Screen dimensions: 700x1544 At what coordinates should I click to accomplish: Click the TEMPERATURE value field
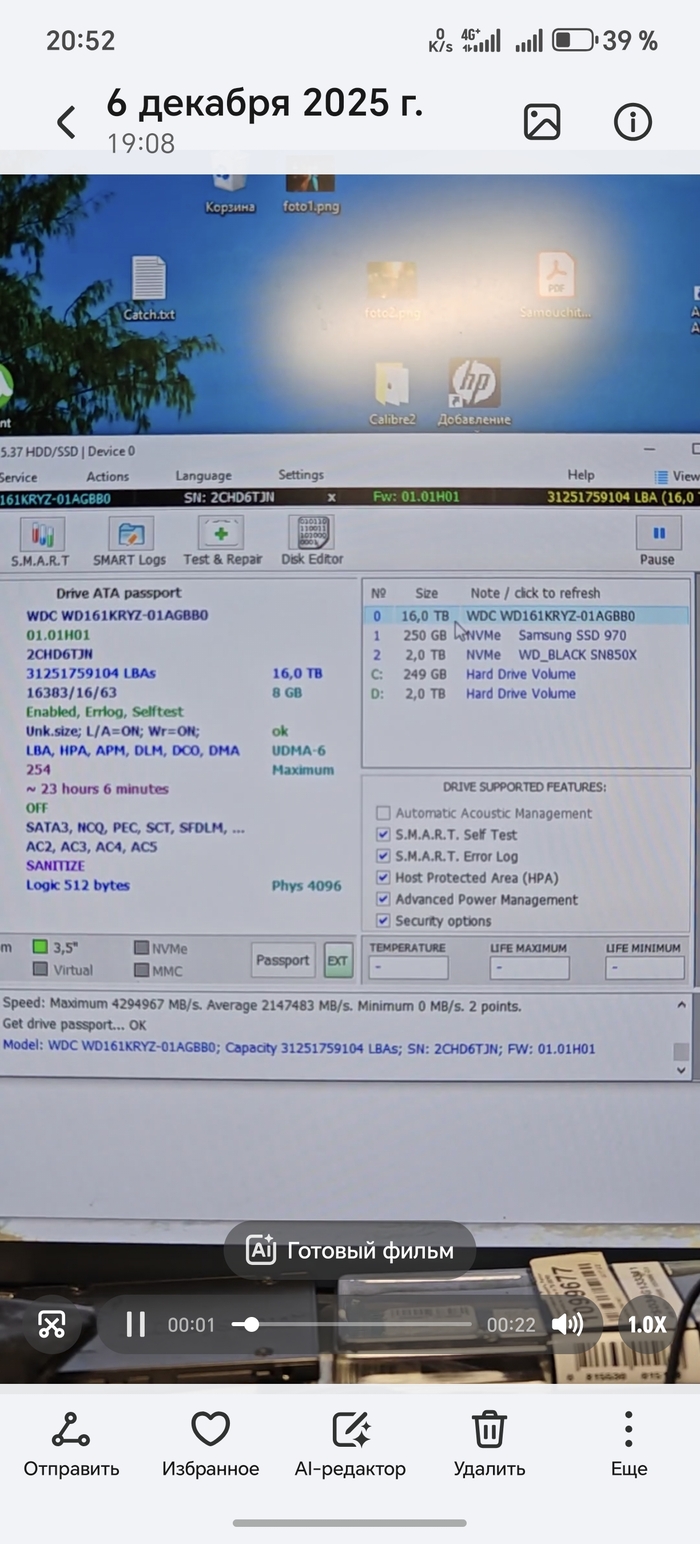[408, 968]
